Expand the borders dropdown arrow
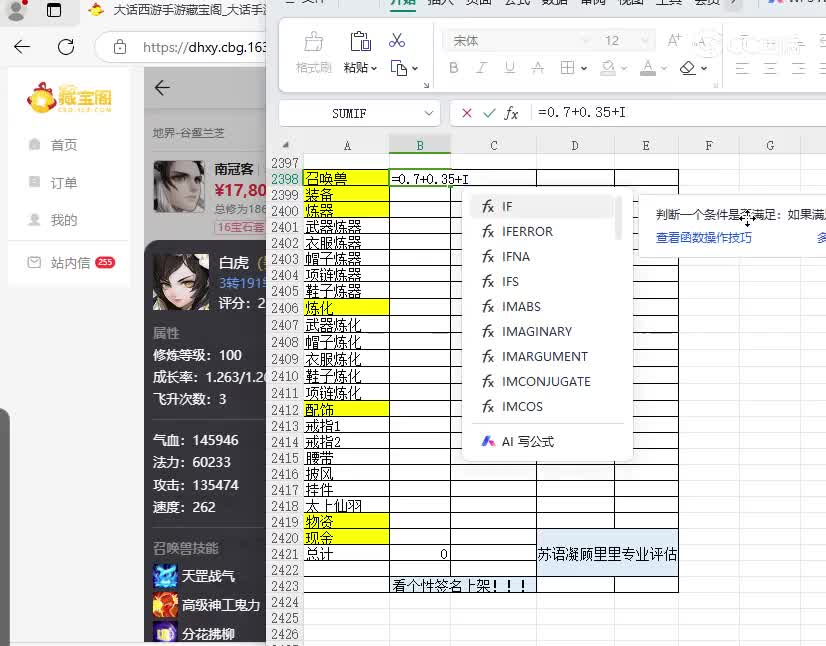The image size is (826, 646). click(x=584, y=68)
